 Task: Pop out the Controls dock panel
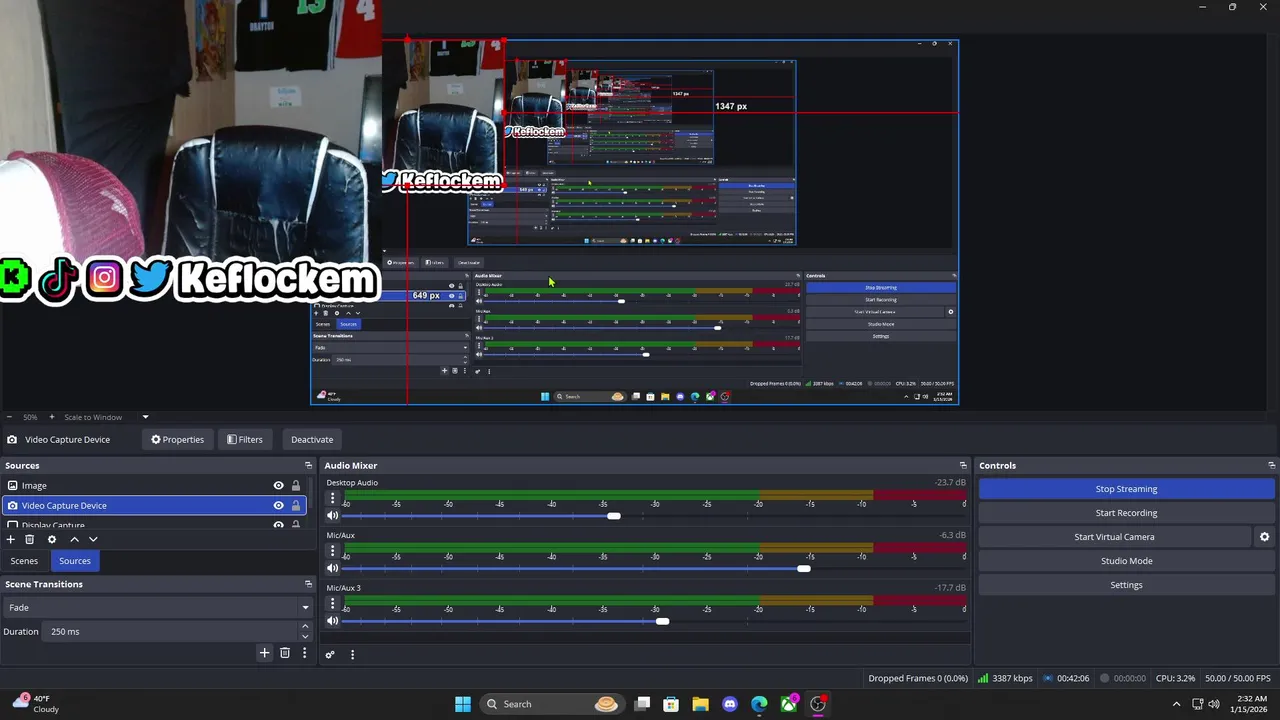tap(1271, 465)
